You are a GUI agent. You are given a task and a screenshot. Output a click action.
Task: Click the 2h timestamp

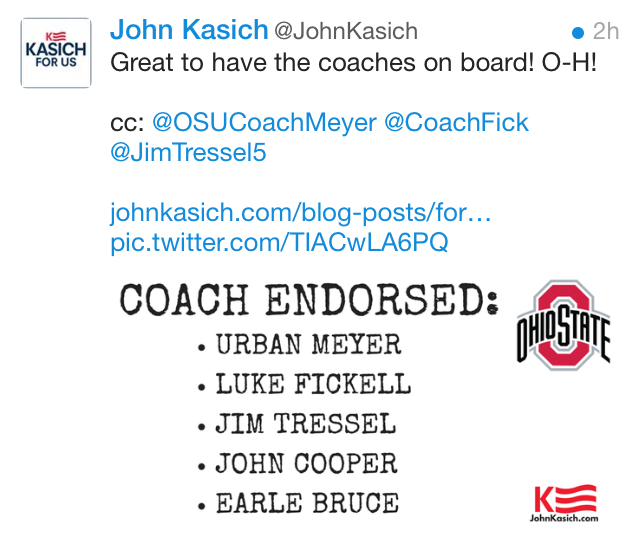(x=605, y=31)
